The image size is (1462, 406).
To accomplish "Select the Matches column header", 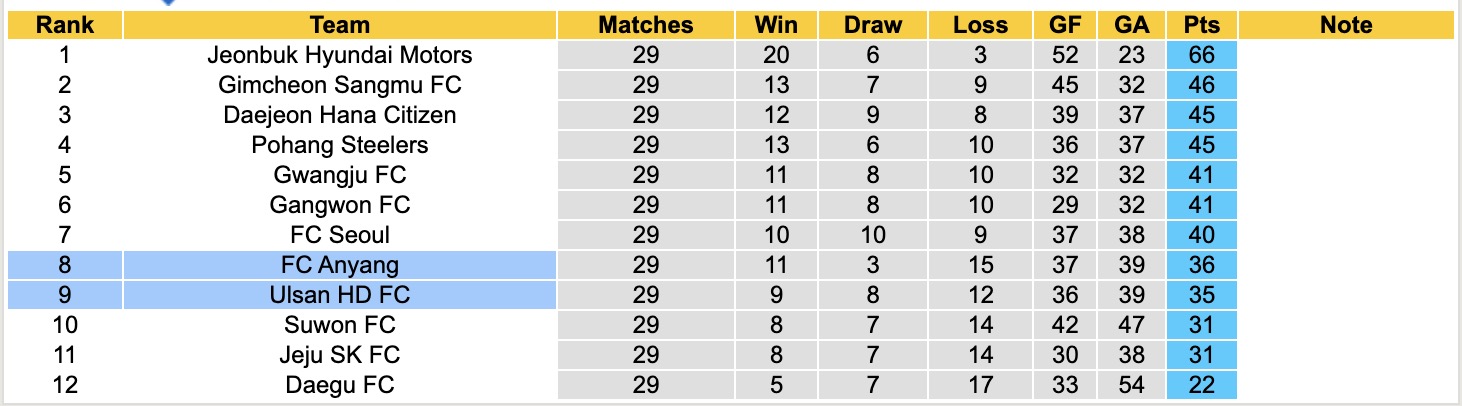I will [646, 25].
